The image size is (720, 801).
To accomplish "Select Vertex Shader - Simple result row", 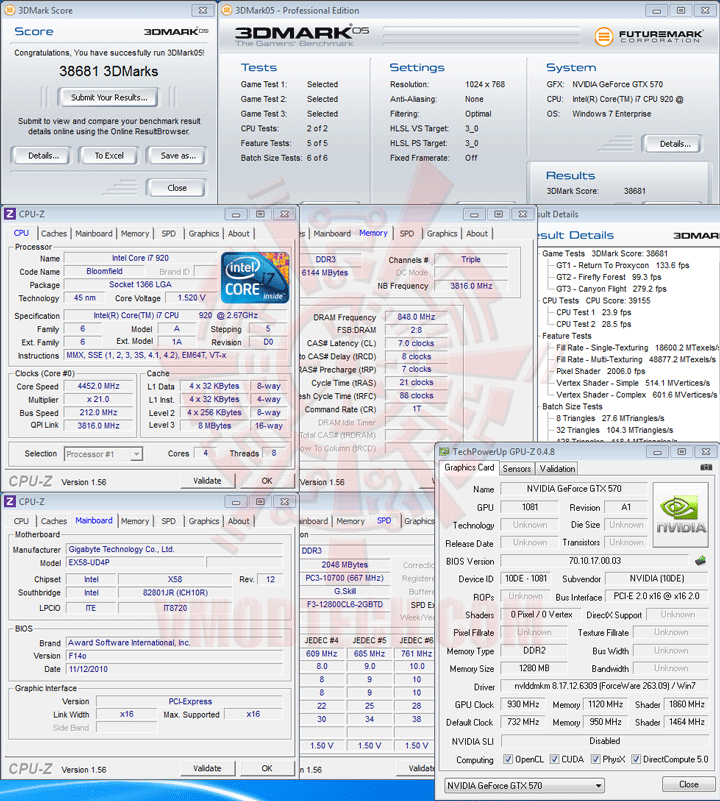I will click(x=633, y=383).
